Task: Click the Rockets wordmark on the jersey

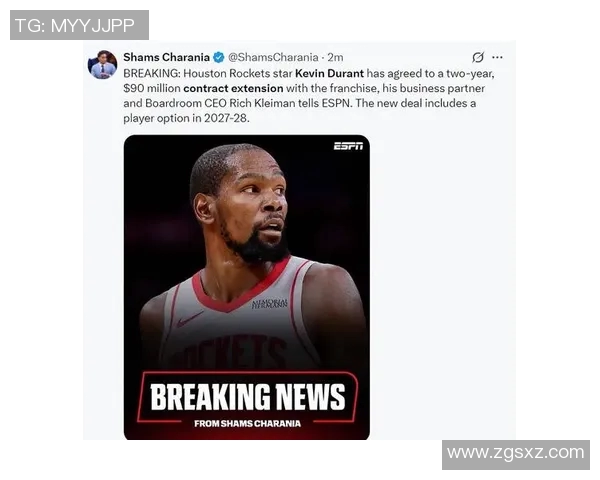Action: coord(236,351)
